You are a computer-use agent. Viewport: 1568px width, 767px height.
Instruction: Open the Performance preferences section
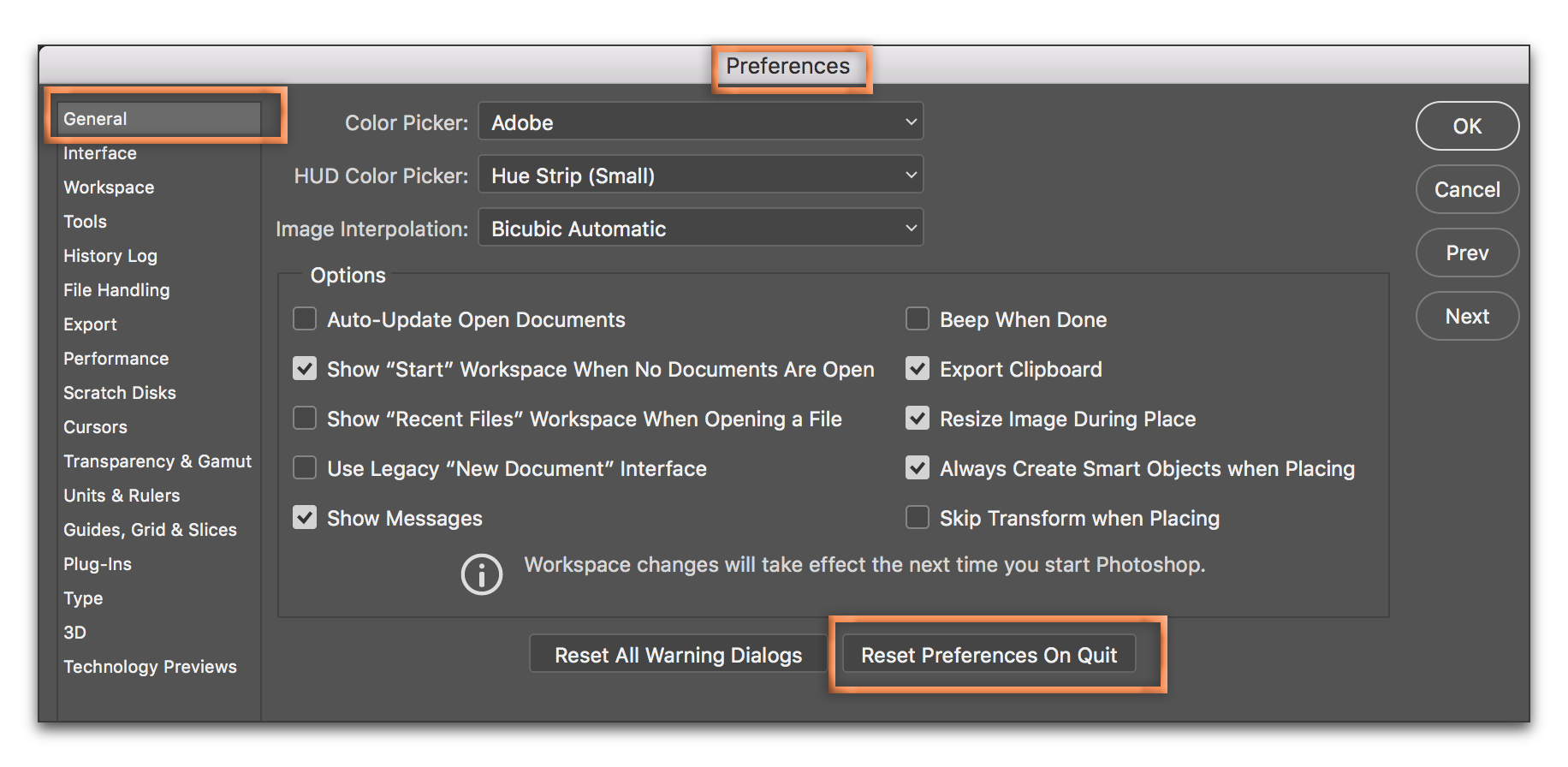116,359
